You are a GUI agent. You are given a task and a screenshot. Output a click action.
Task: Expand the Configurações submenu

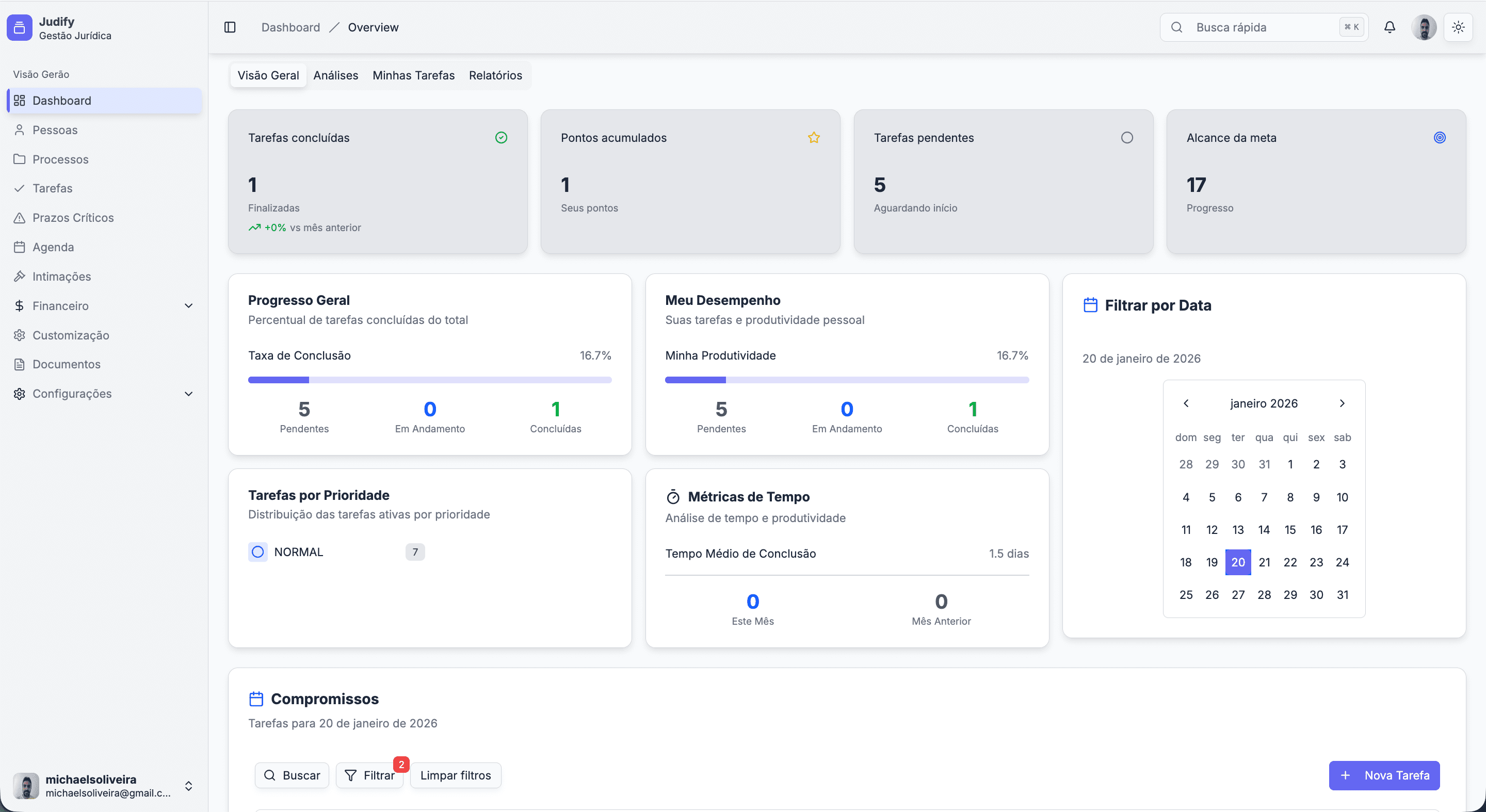point(188,393)
